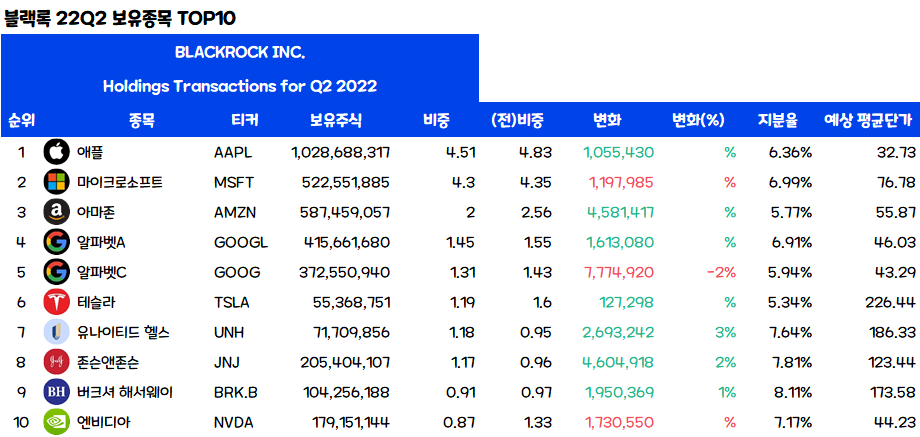Select the stock name 유나이티드 헬스
Viewport: 920px width, 437px height.
123,333
